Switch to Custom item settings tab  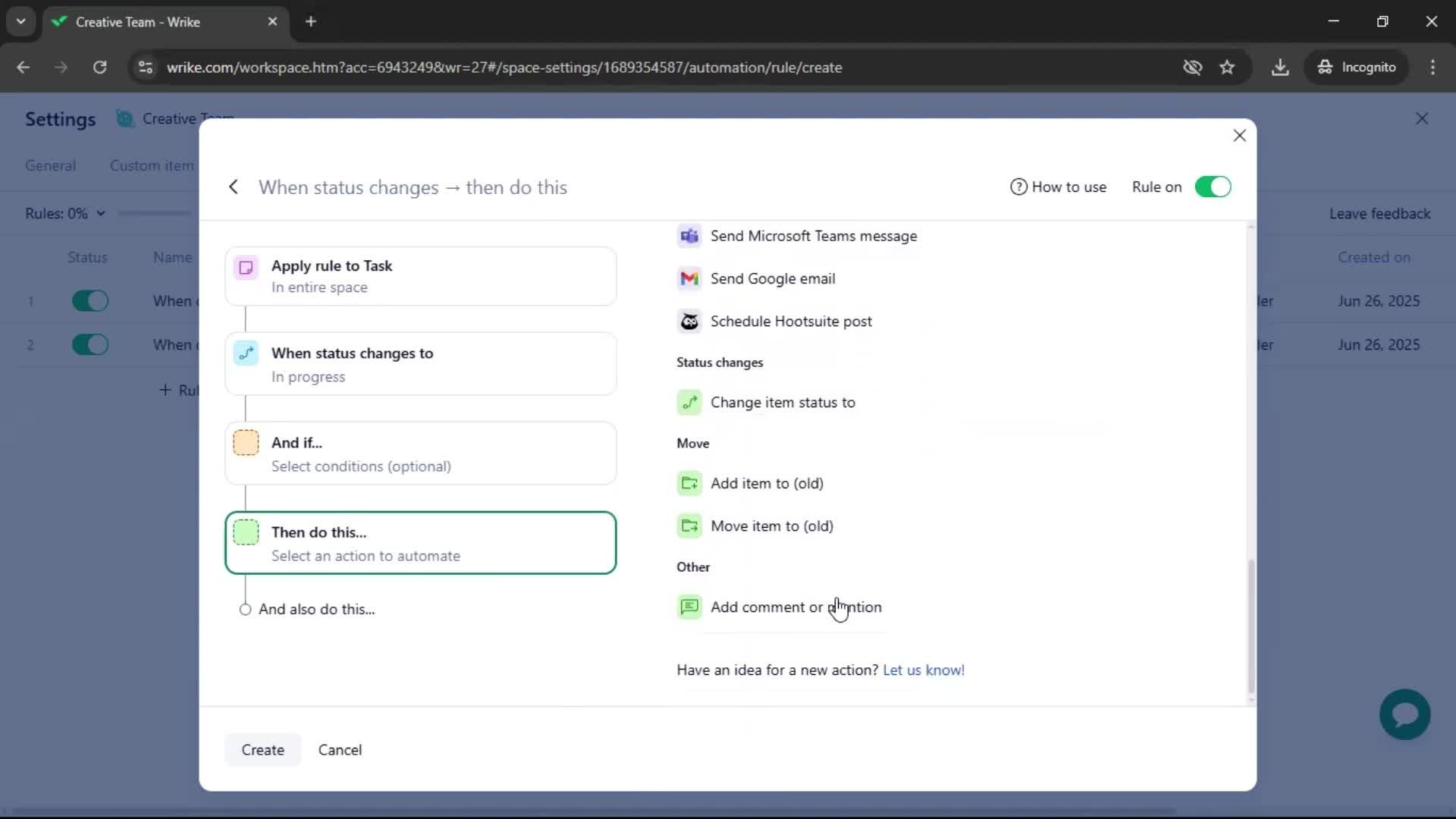(x=152, y=166)
